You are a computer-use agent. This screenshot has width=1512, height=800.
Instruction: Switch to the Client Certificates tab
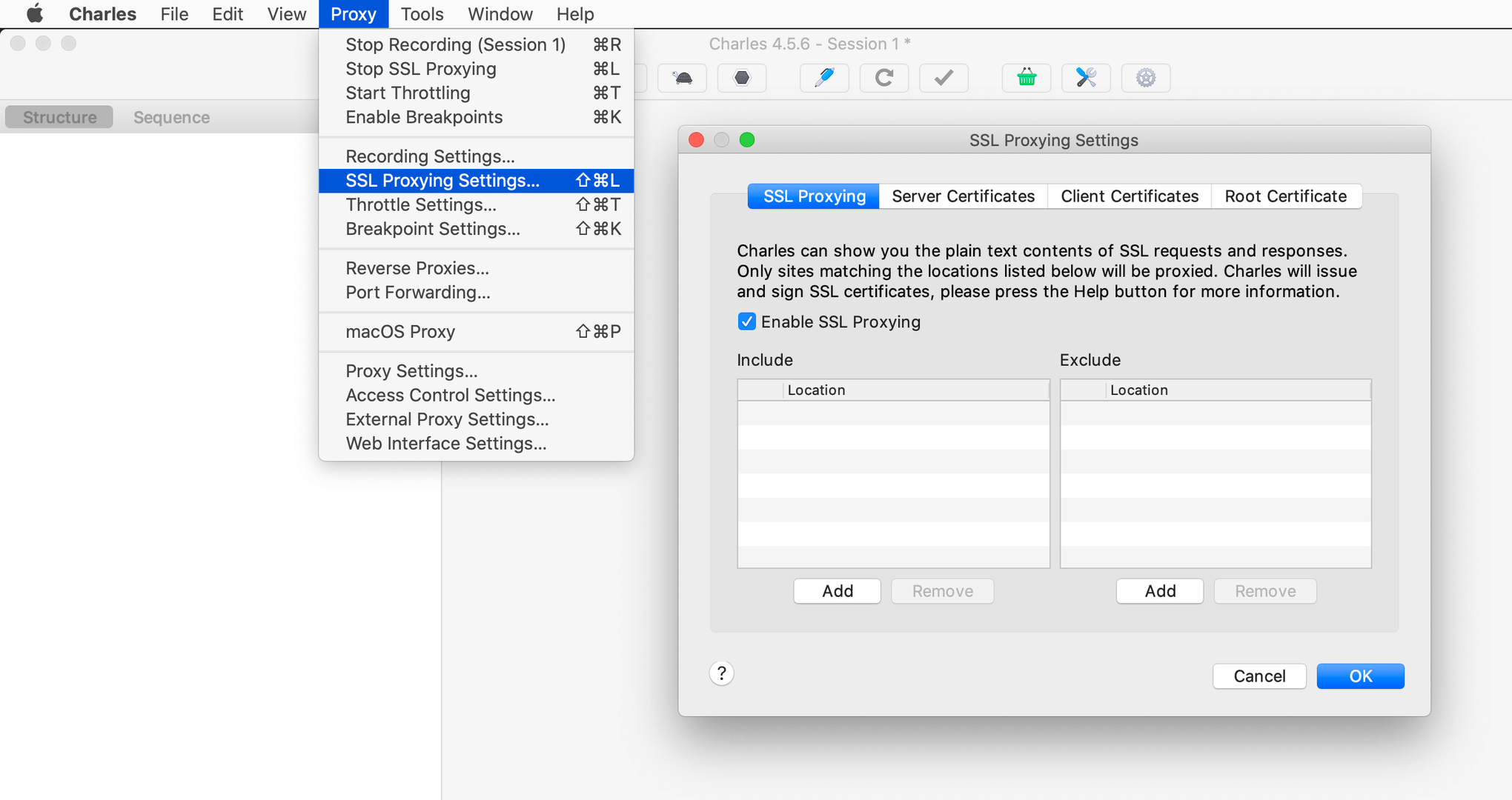pos(1129,196)
